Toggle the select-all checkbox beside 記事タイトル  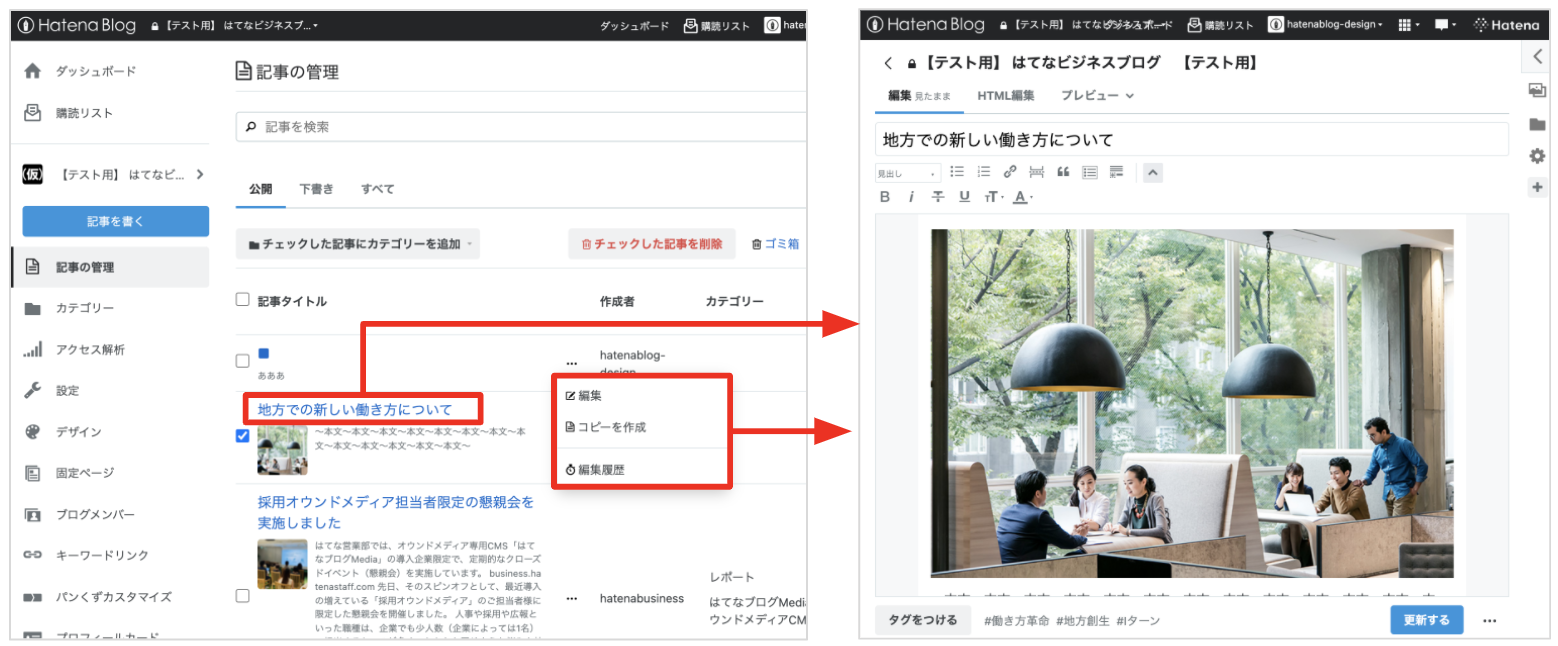[x=242, y=300]
